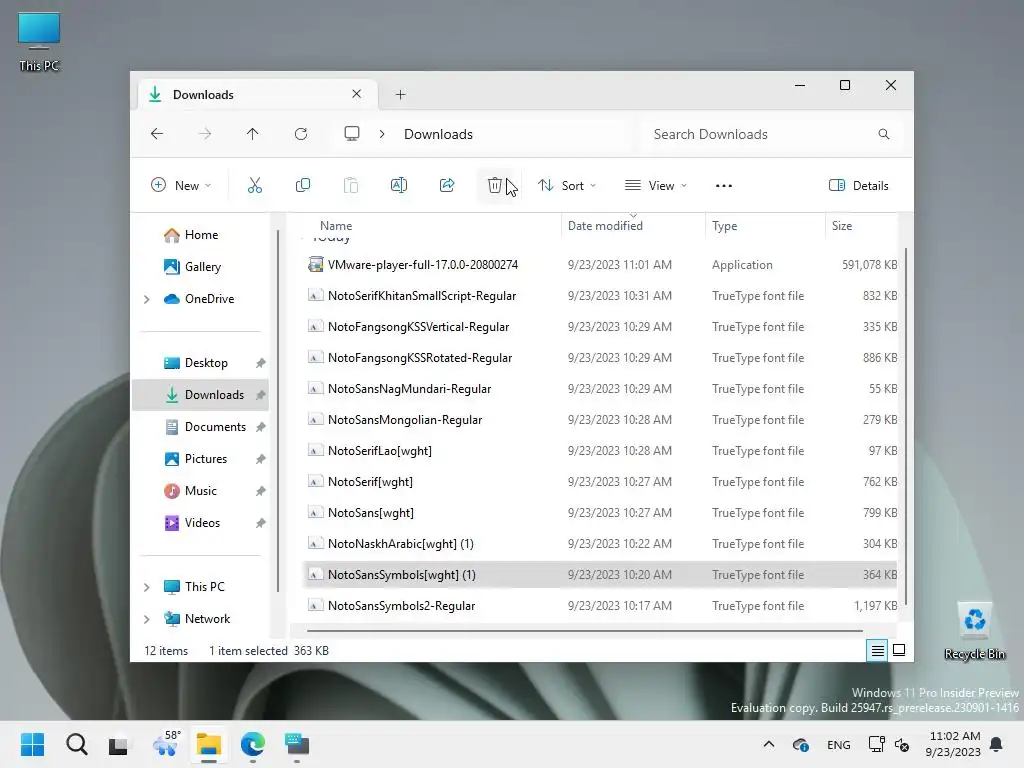Select NotoSansSymbols2-Regular file
This screenshot has height=768, width=1024.
tap(601, 606)
